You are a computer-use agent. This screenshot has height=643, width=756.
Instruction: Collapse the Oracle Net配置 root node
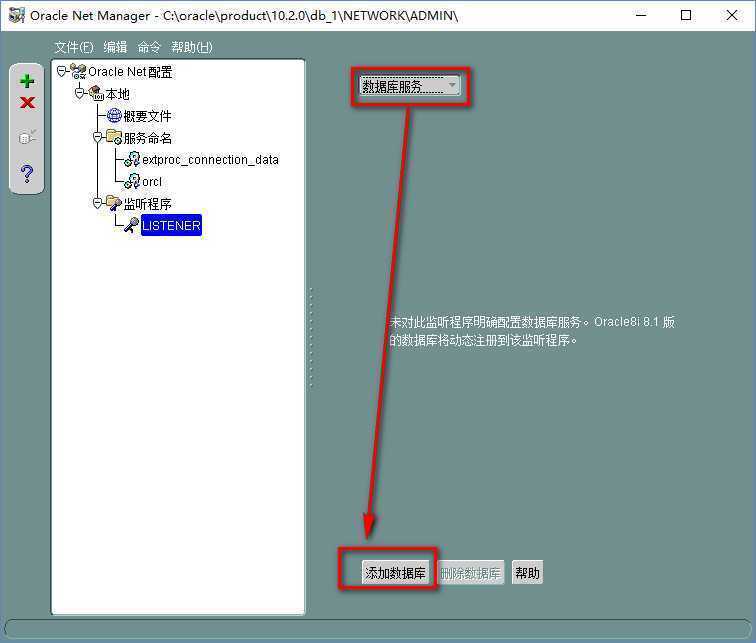tap(61, 71)
